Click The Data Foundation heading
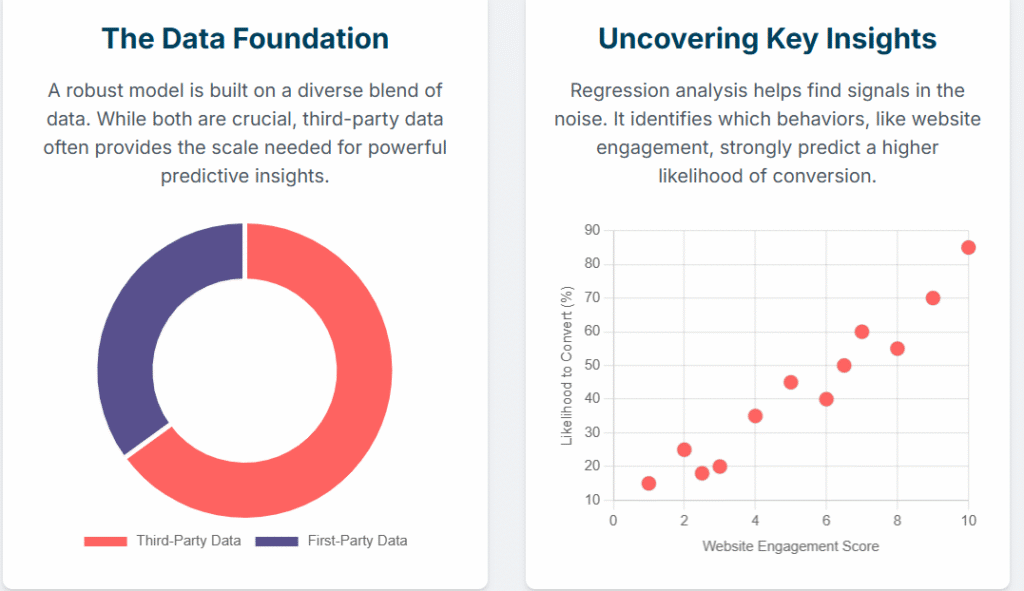1024x591 pixels. tap(245, 39)
